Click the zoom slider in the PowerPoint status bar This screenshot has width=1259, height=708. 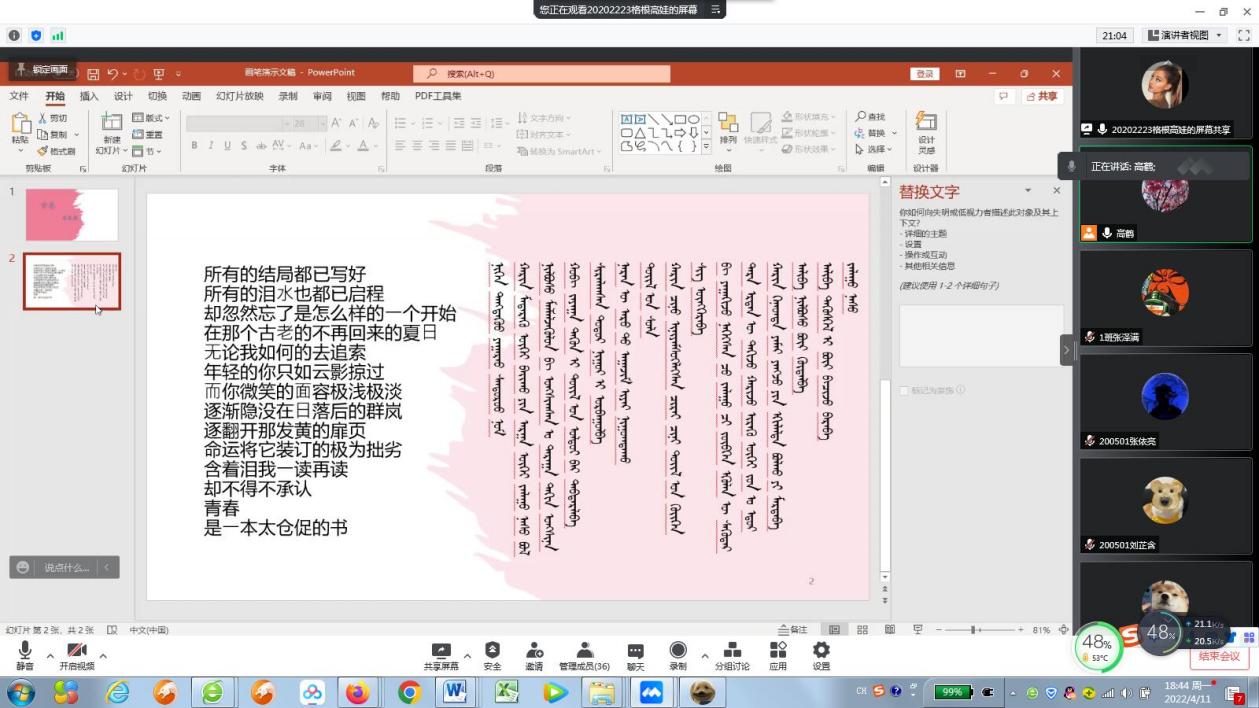977,630
